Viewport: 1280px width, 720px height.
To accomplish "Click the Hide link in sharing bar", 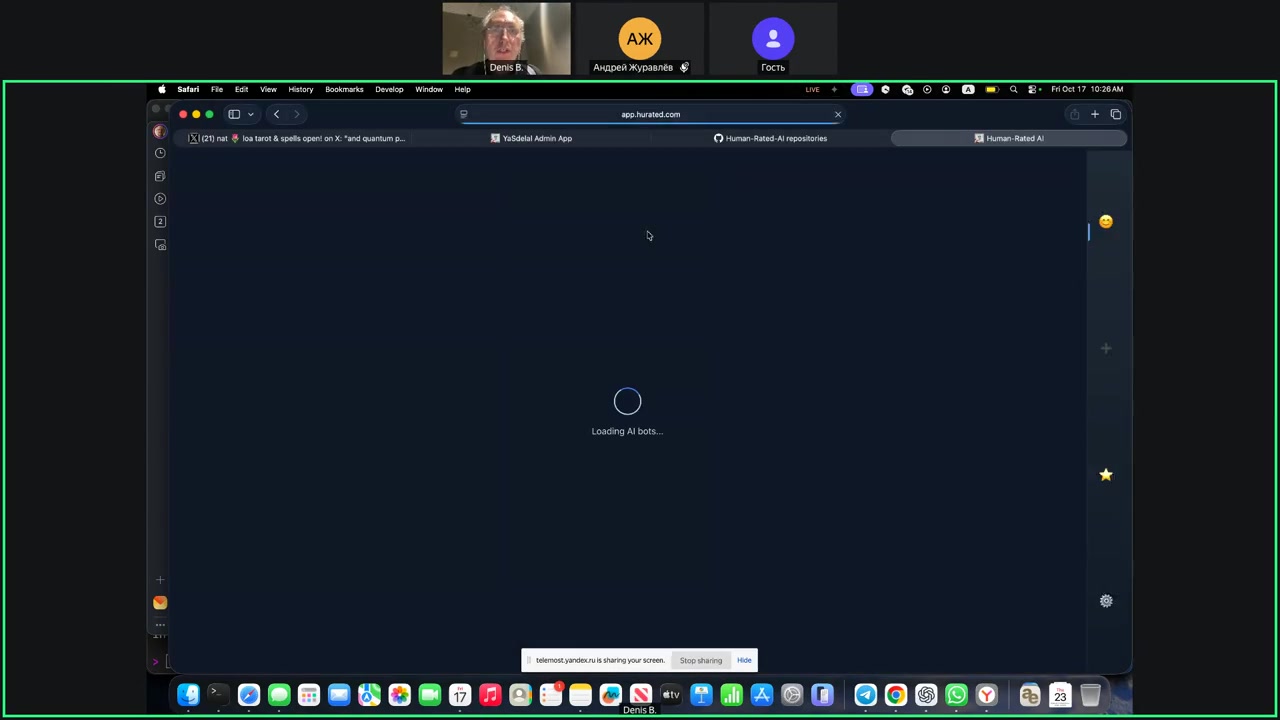I will tap(744, 660).
